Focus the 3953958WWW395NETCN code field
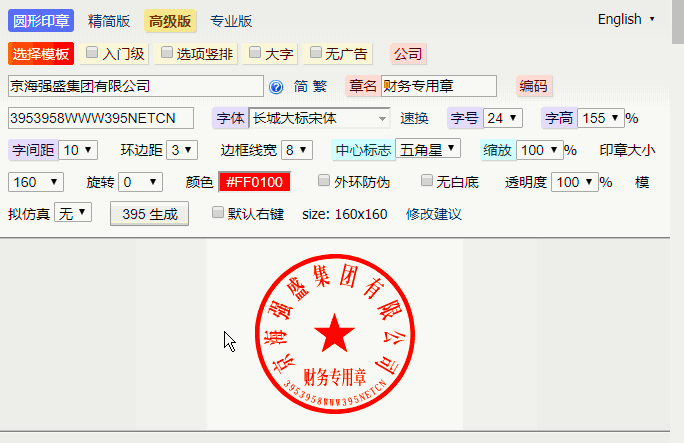Screen dimensions: 684x443 [101, 118]
